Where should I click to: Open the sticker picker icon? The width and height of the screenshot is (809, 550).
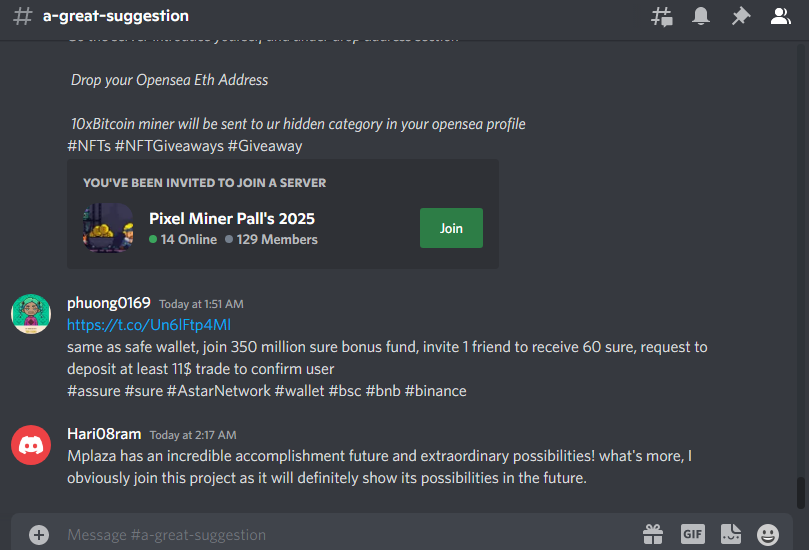coord(731,534)
